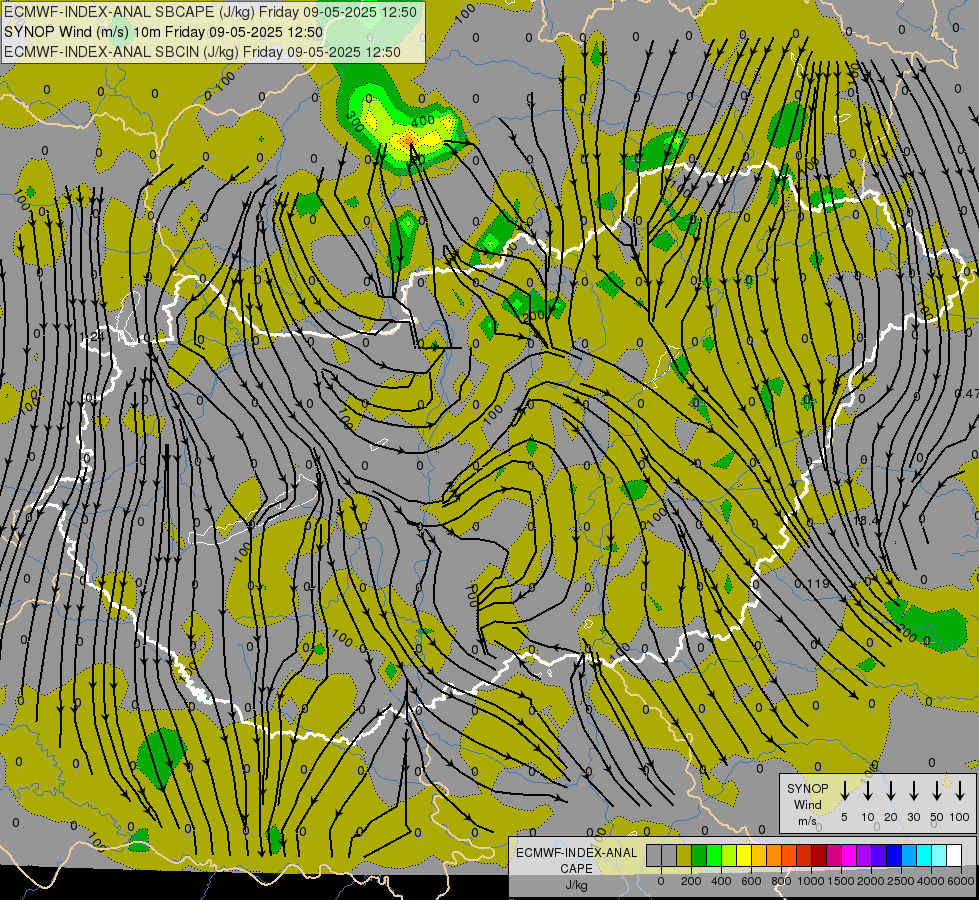Select the SBCIN title line
This screenshot has height=900, width=979.
click(x=202, y=52)
